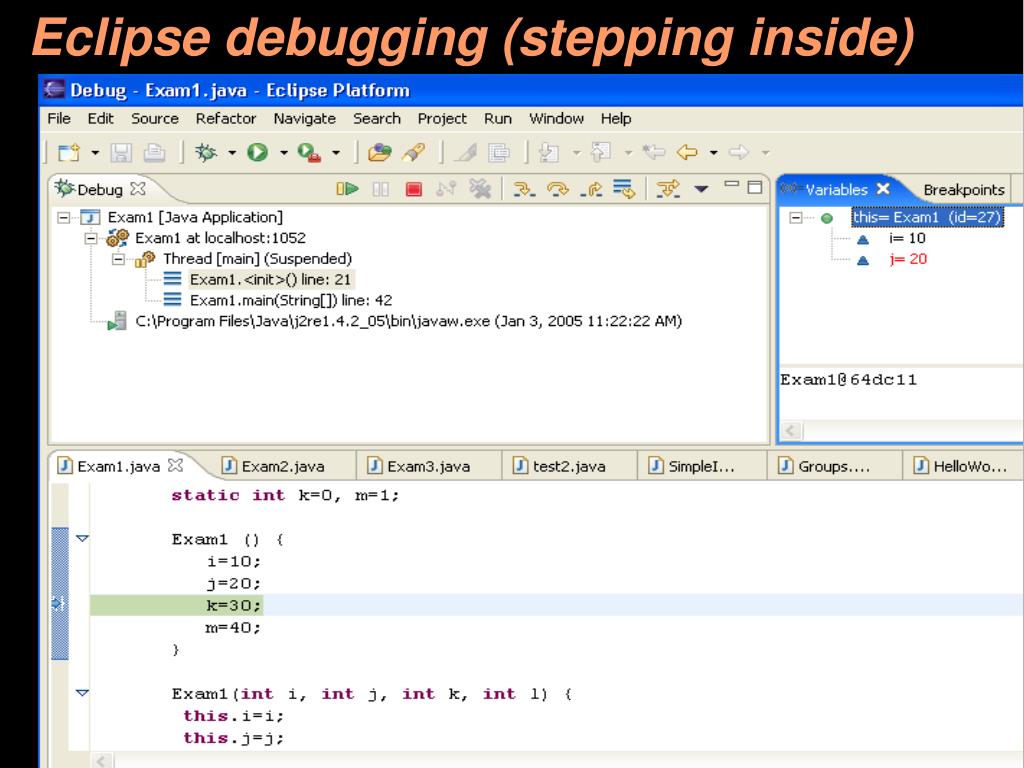The height and width of the screenshot is (768, 1024).
Task: Collapse the this= Exam1 variable node
Action: [x=795, y=217]
